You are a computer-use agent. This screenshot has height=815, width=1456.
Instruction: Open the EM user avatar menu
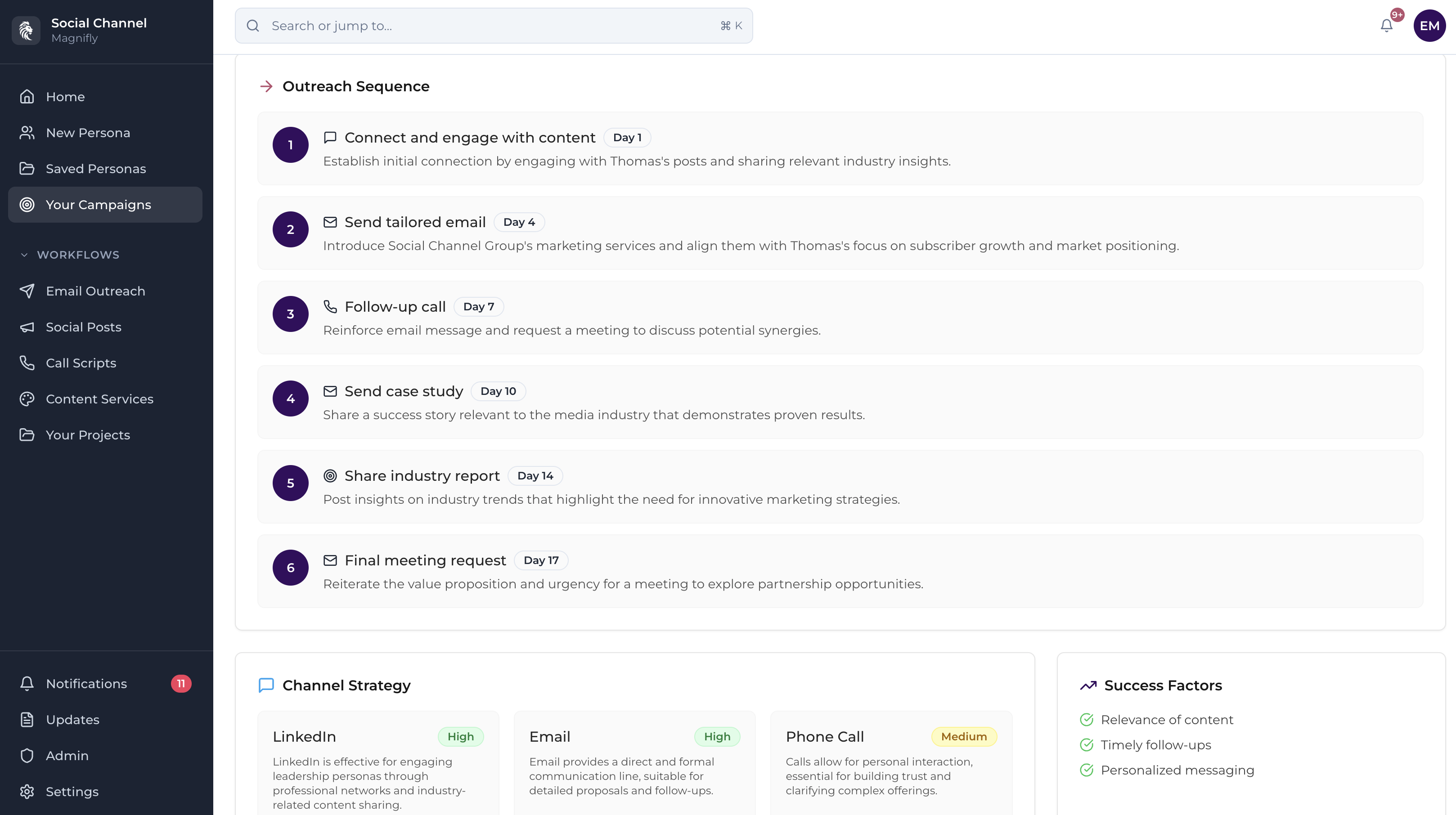(x=1429, y=26)
